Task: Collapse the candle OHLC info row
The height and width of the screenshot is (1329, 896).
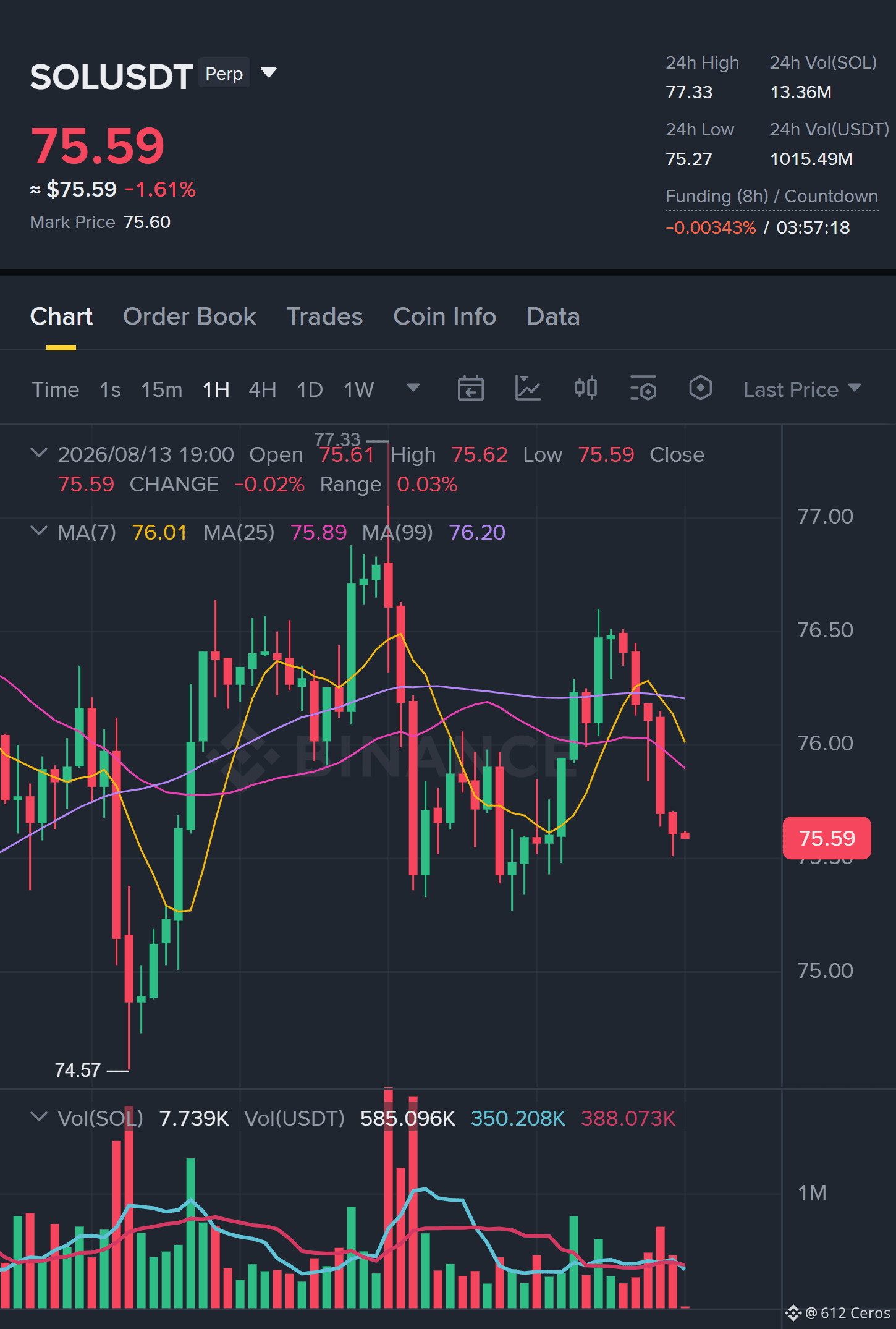Action: [39, 453]
